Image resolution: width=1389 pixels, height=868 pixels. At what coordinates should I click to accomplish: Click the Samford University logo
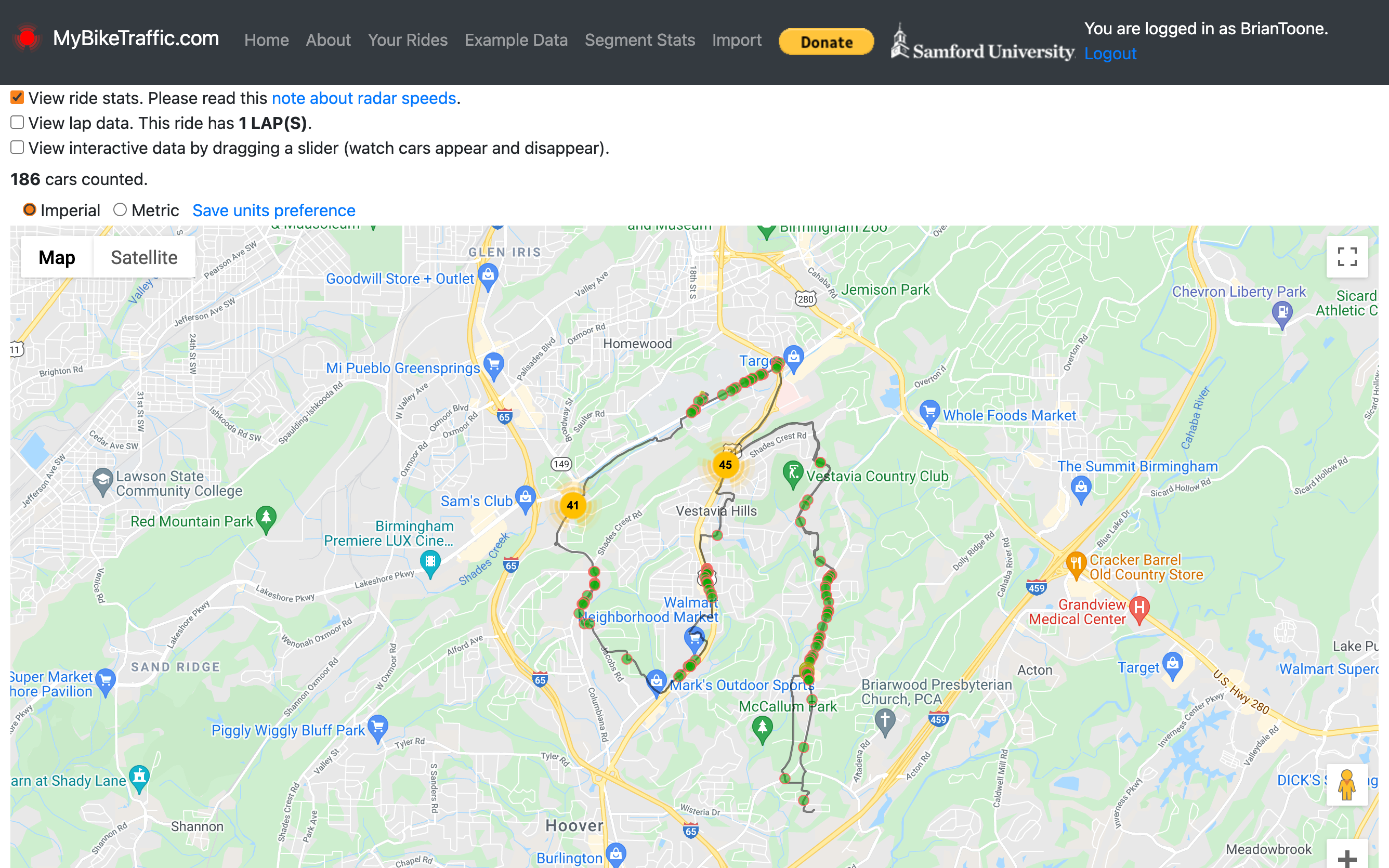pos(982,43)
